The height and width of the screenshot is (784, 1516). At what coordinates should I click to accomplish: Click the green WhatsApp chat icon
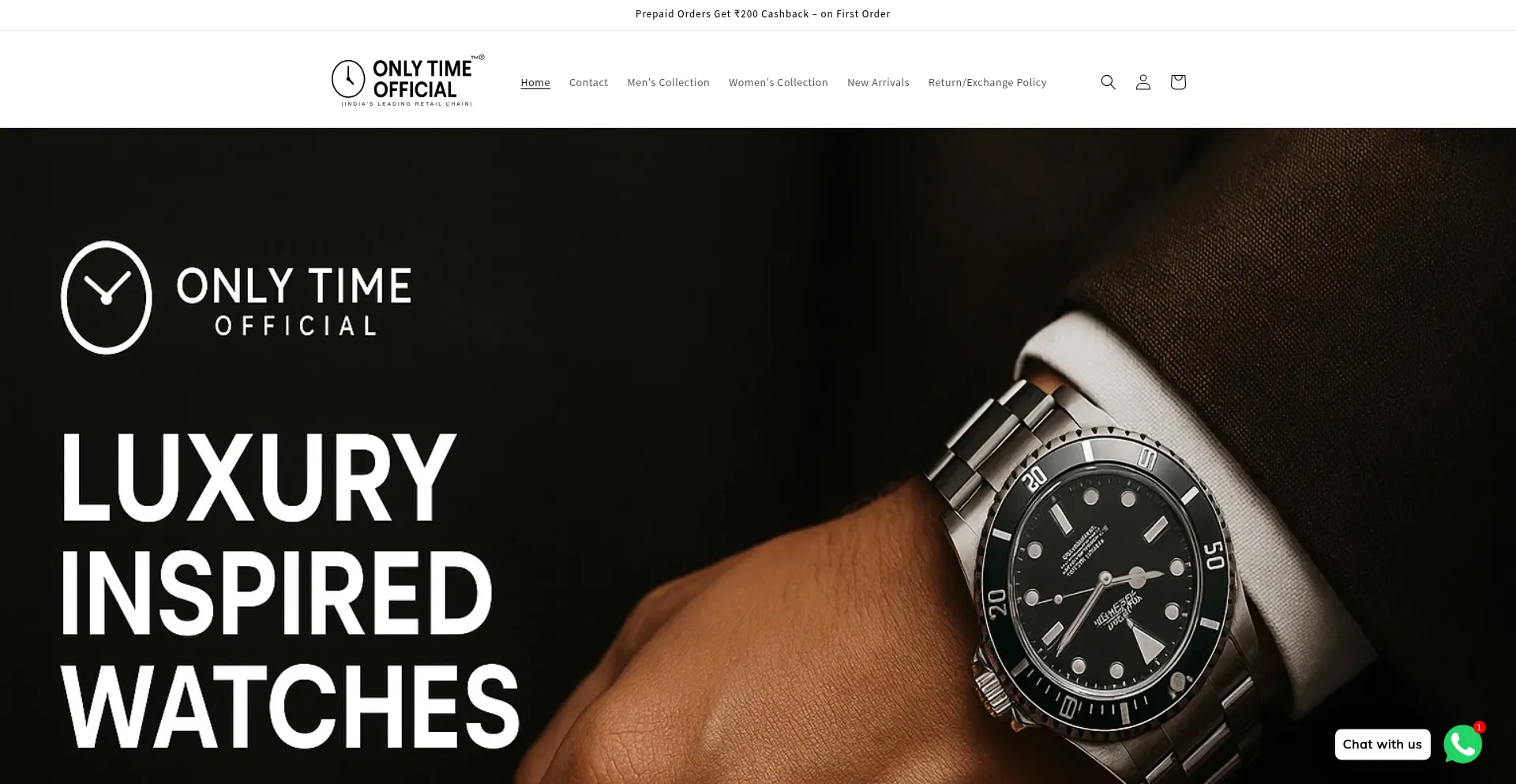(x=1462, y=744)
